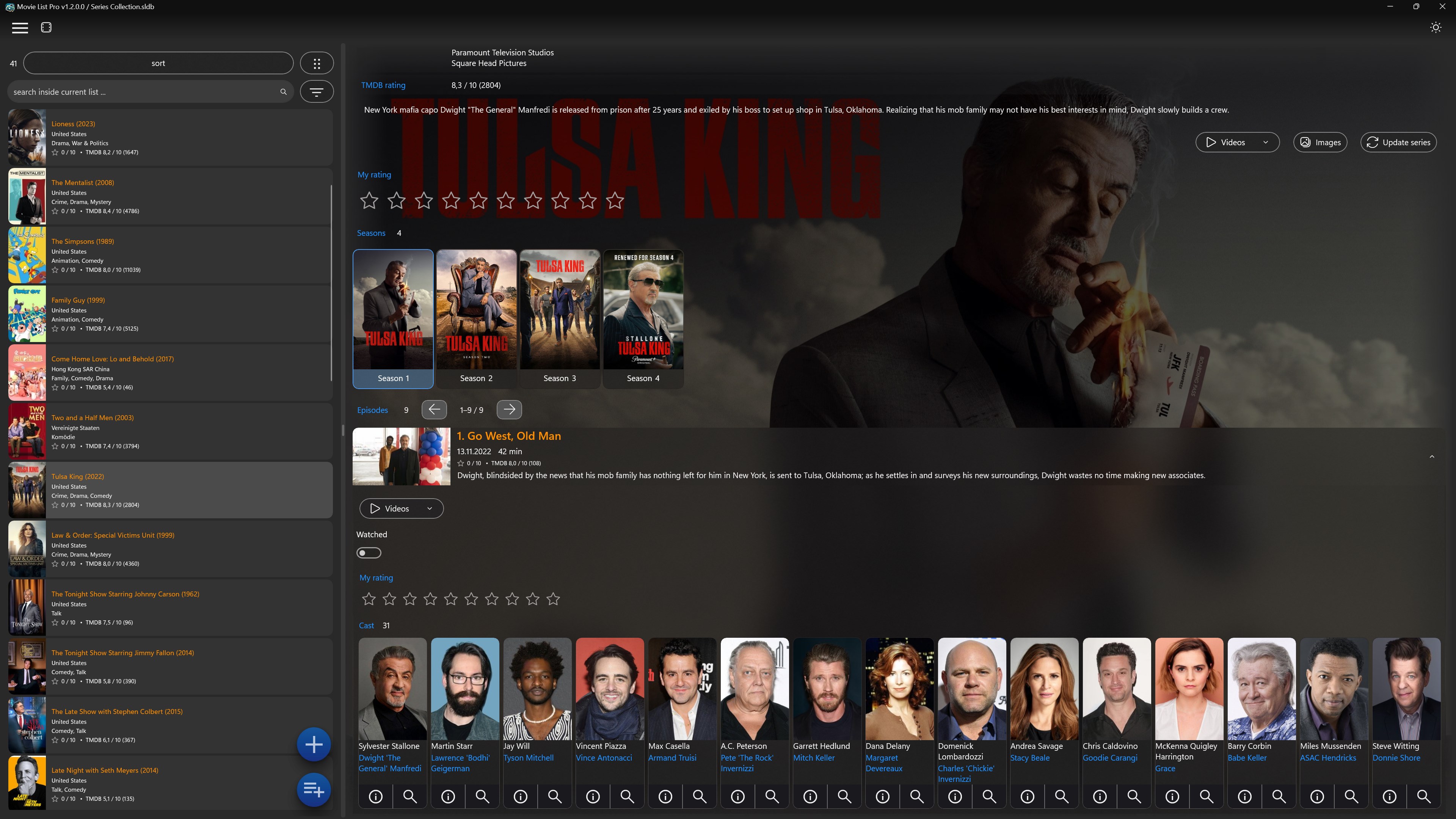1456x819 pixels.
Task: Open character link Tyson Mitchell
Action: click(529, 758)
